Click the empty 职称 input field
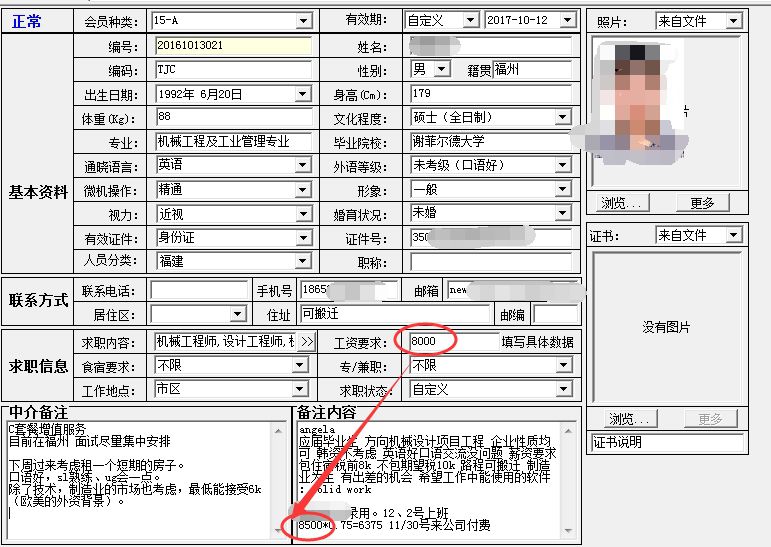The height and width of the screenshot is (547, 771). point(491,261)
